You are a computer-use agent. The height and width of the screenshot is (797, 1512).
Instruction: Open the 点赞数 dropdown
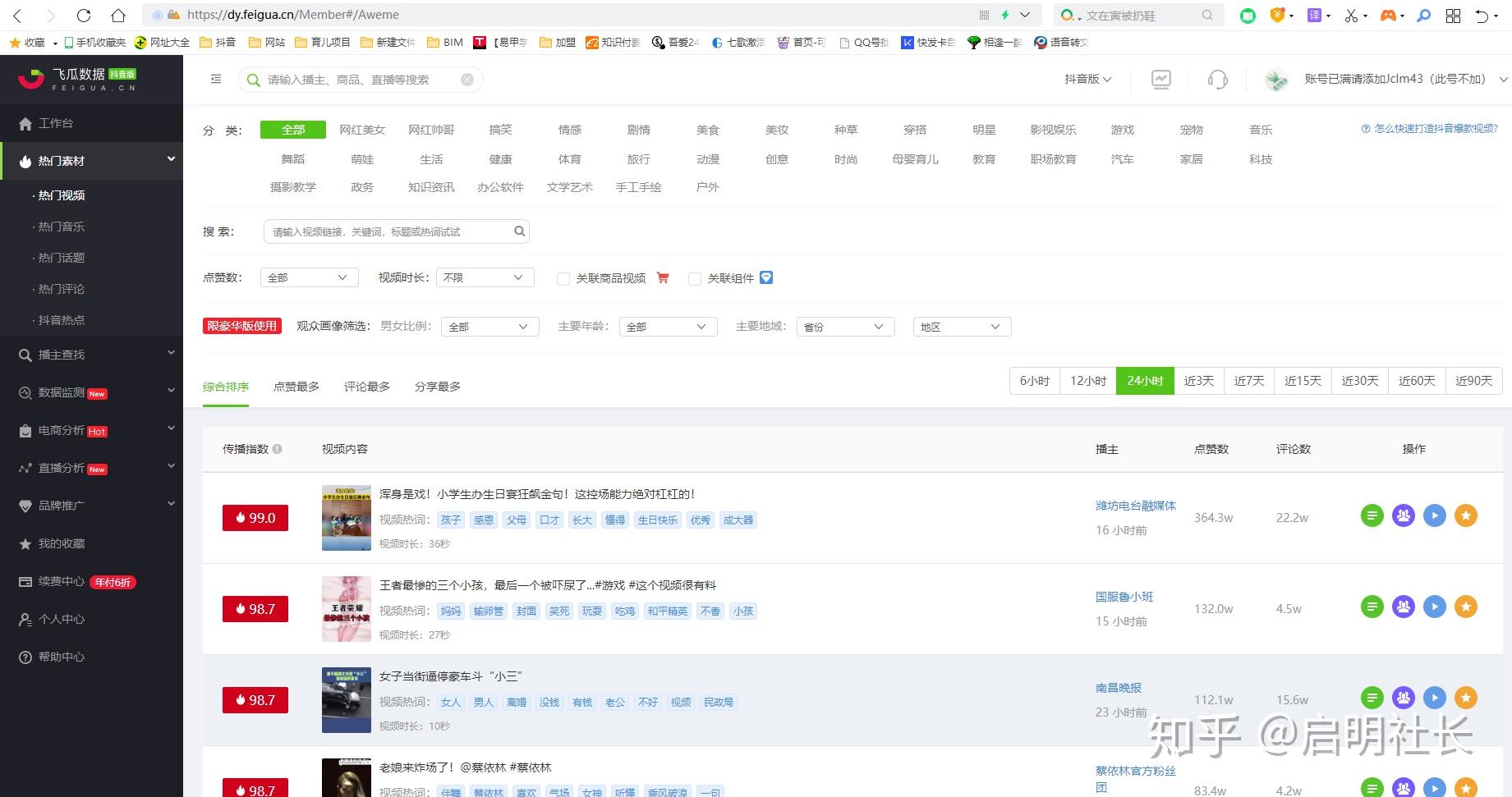(x=309, y=277)
